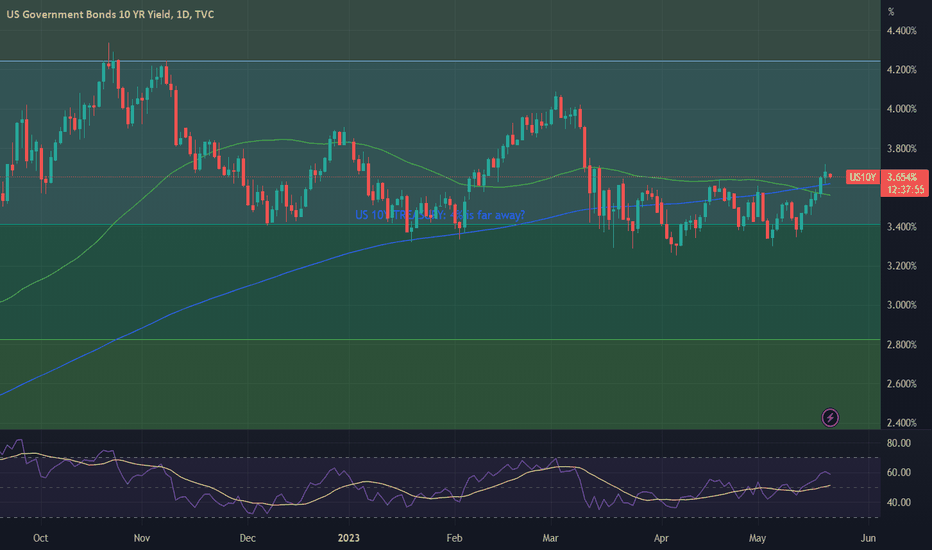Click the Oct label on time axis
Viewport: 932px width, 550px height.
click(40, 538)
